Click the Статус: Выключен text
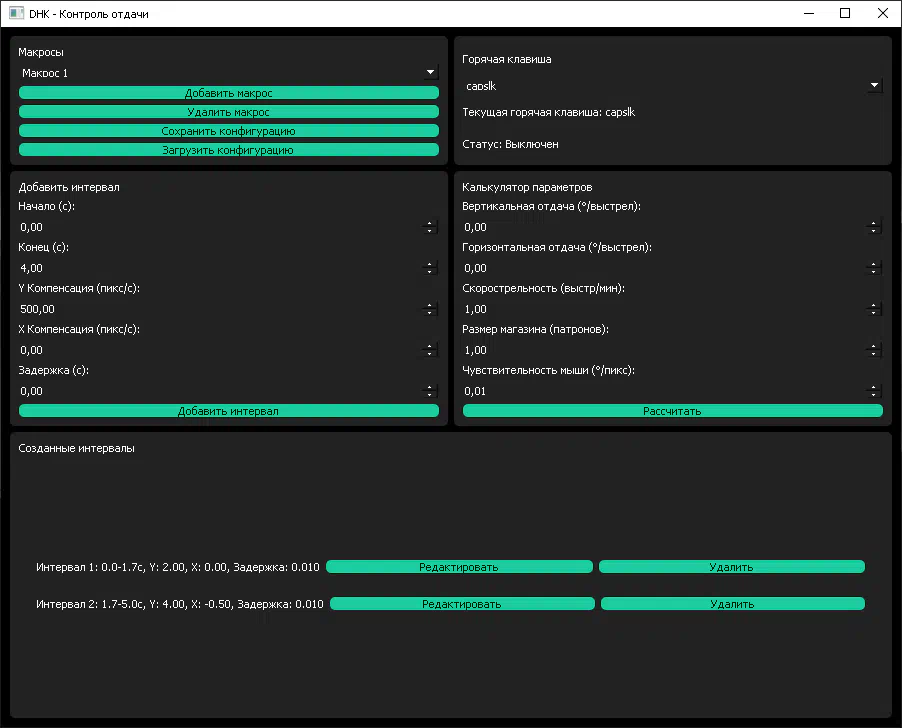902x728 pixels. pos(510,144)
